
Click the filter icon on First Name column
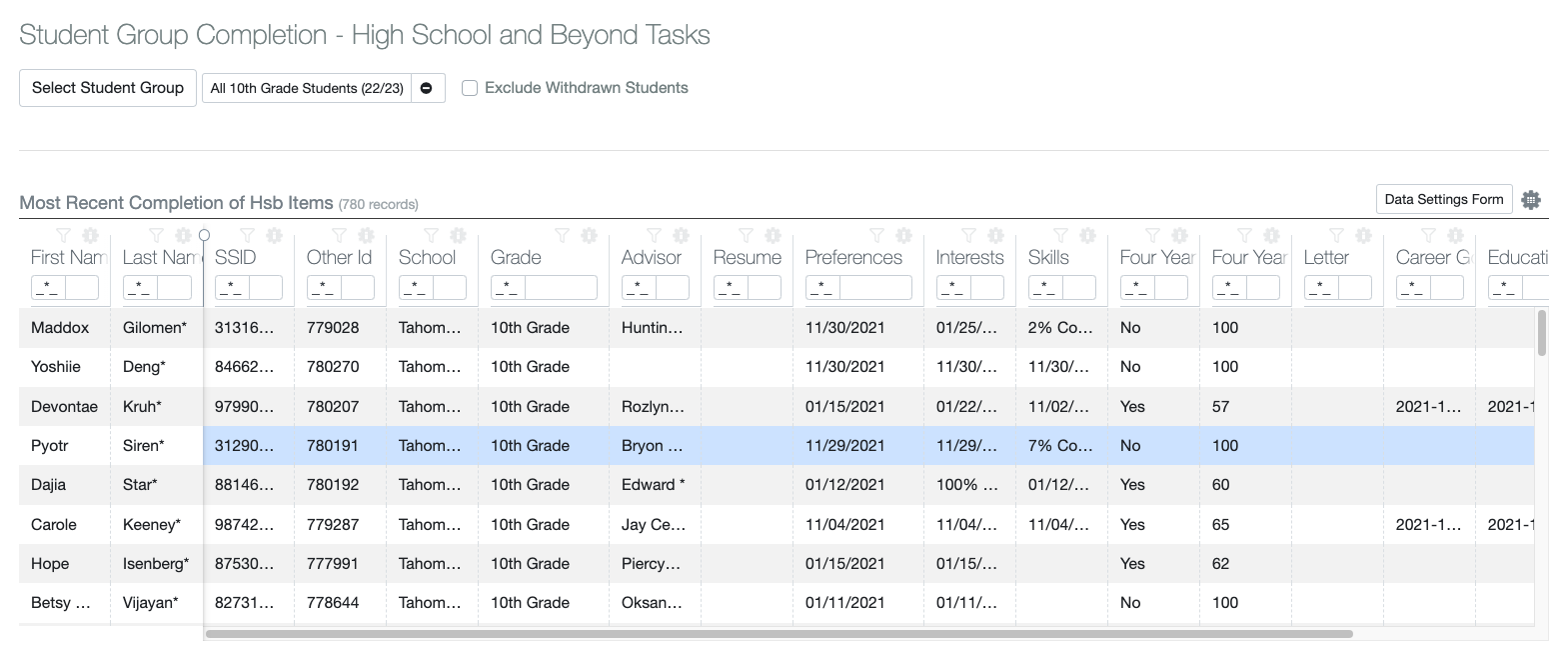(63, 236)
